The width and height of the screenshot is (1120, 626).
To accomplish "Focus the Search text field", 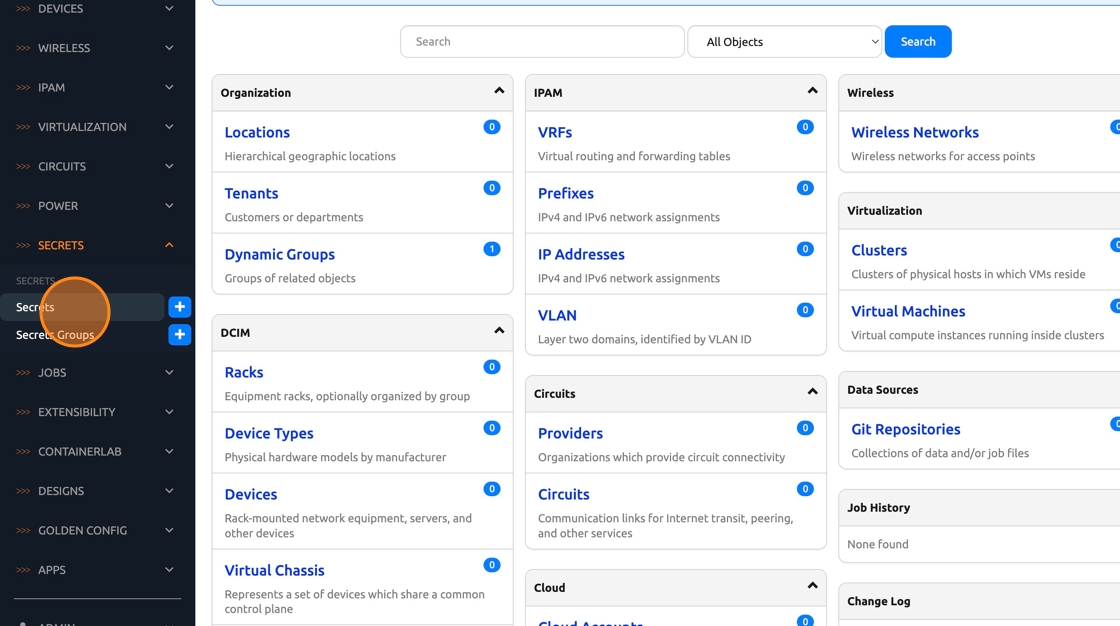I will (542, 42).
